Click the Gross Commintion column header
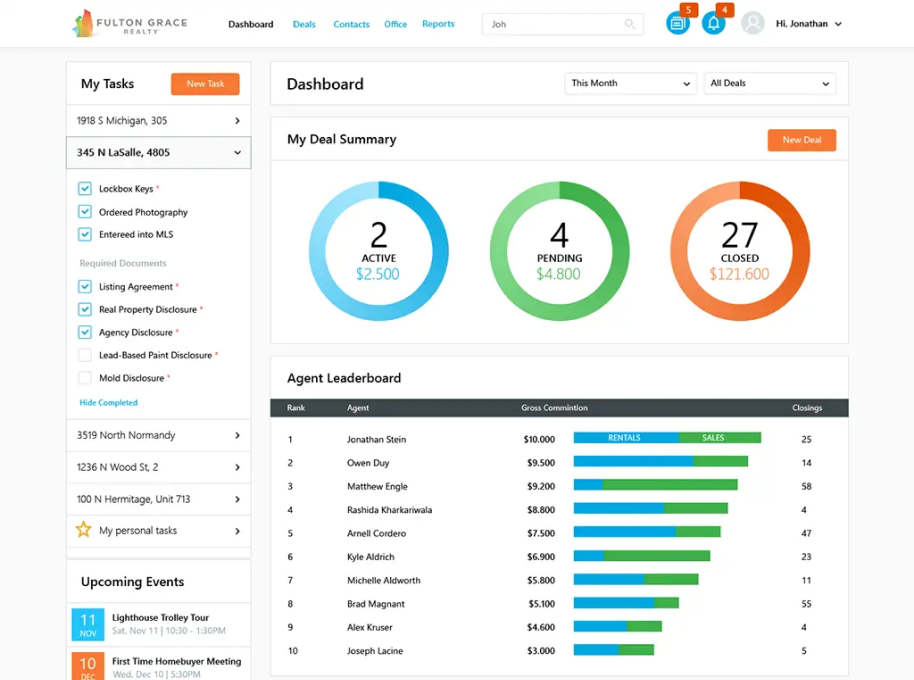Viewport: 914px width, 680px height. click(554, 408)
